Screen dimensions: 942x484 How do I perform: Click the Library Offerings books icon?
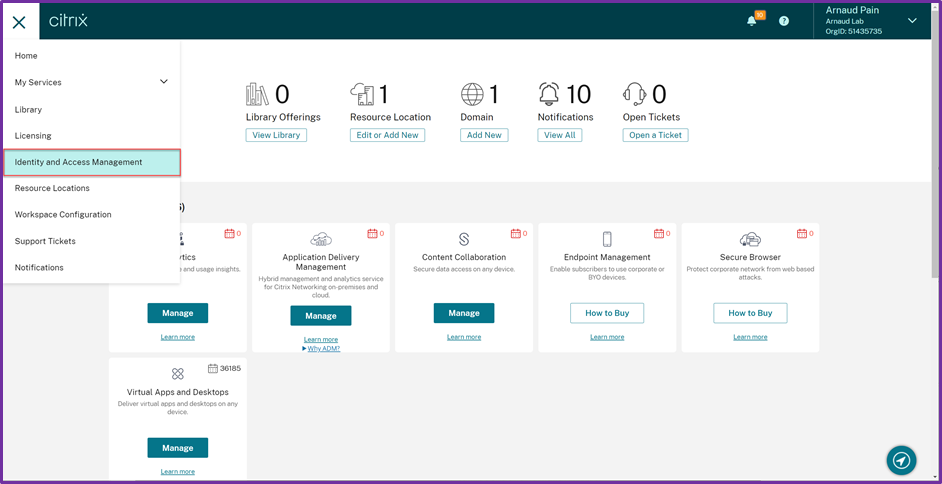point(258,94)
